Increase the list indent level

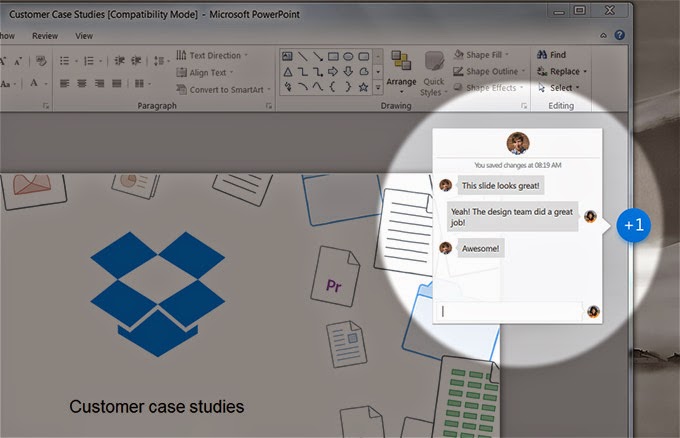[x=136, y=61]
